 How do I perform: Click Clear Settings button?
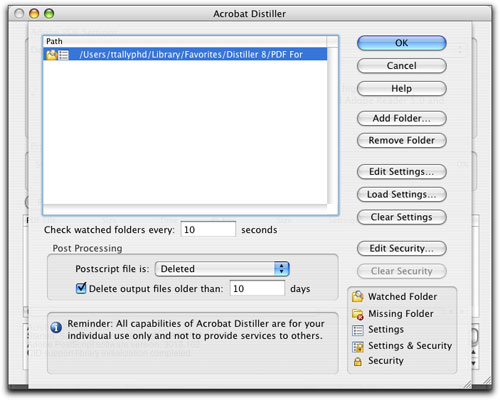(401, 217)
